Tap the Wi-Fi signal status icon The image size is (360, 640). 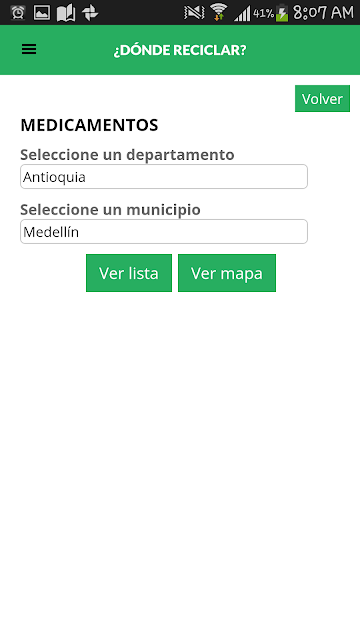pos(219,12)
